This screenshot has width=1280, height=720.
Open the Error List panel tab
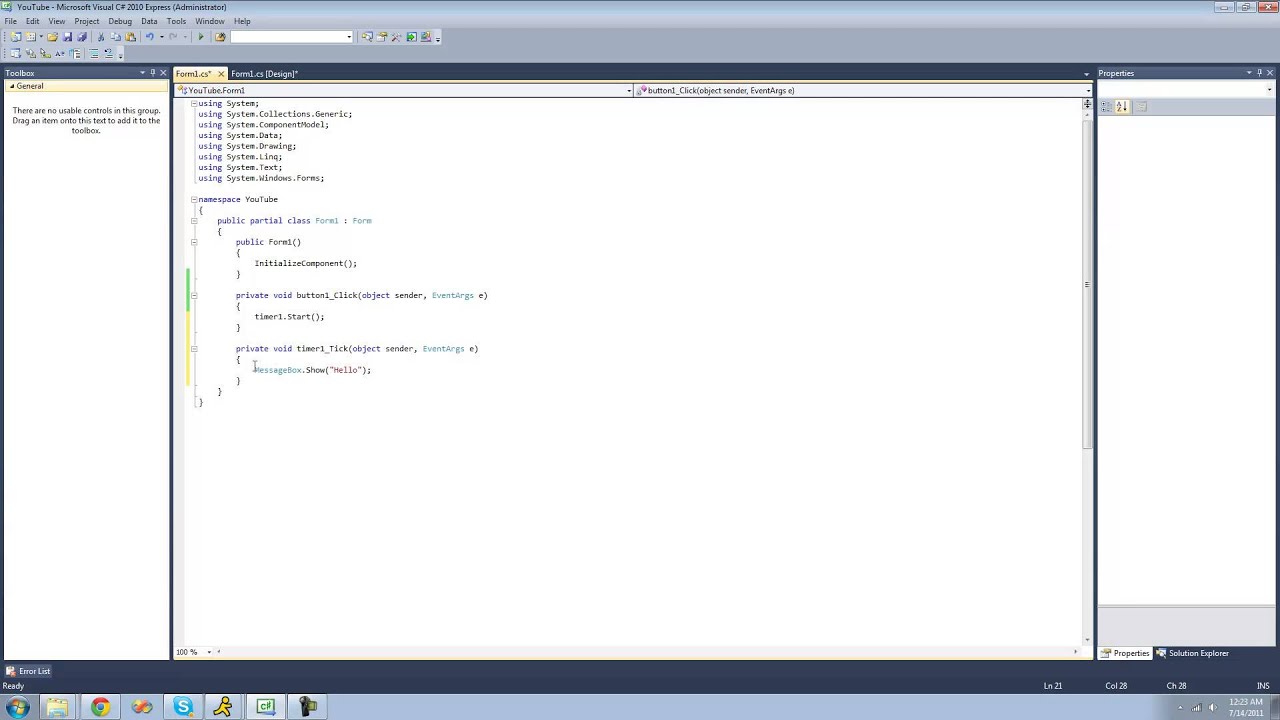click(28, 671)
